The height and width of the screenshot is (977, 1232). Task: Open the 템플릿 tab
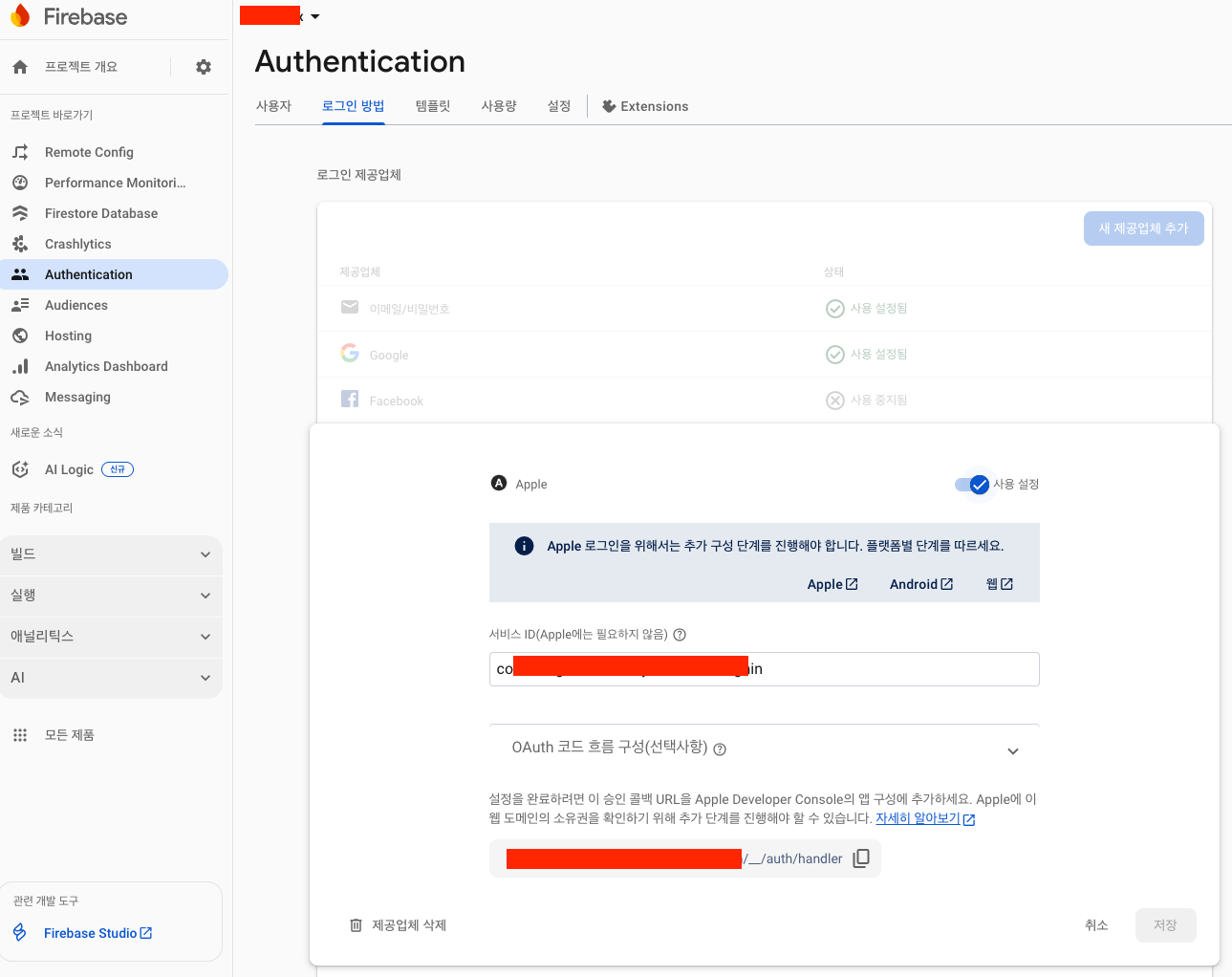coord(433,106)
